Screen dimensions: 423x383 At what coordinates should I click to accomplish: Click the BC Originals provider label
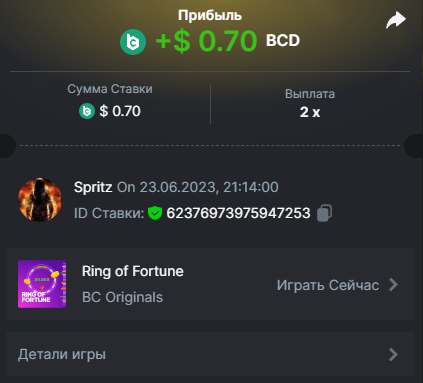point(122,297)
